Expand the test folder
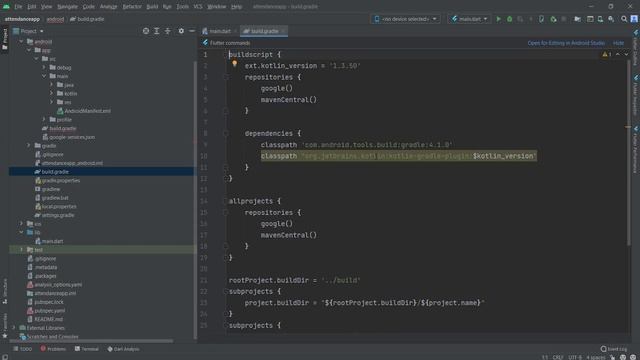The width and height of the screenshot is (640, 360). pos(21,249)
